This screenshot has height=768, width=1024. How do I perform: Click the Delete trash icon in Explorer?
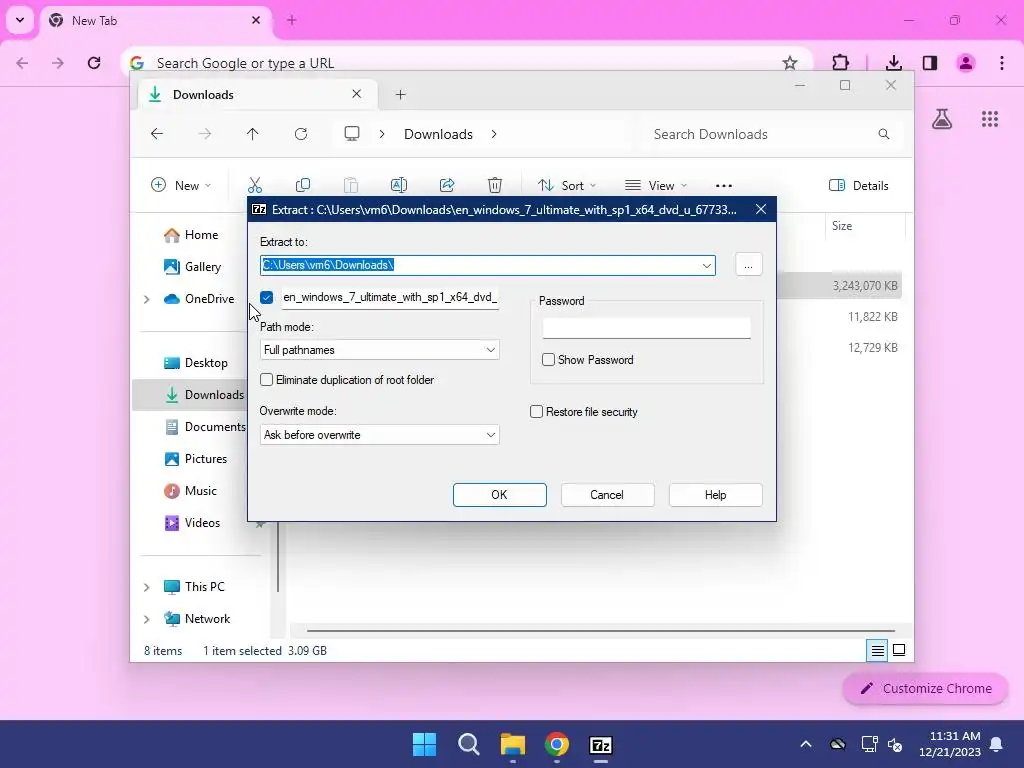tap(495, 185)
